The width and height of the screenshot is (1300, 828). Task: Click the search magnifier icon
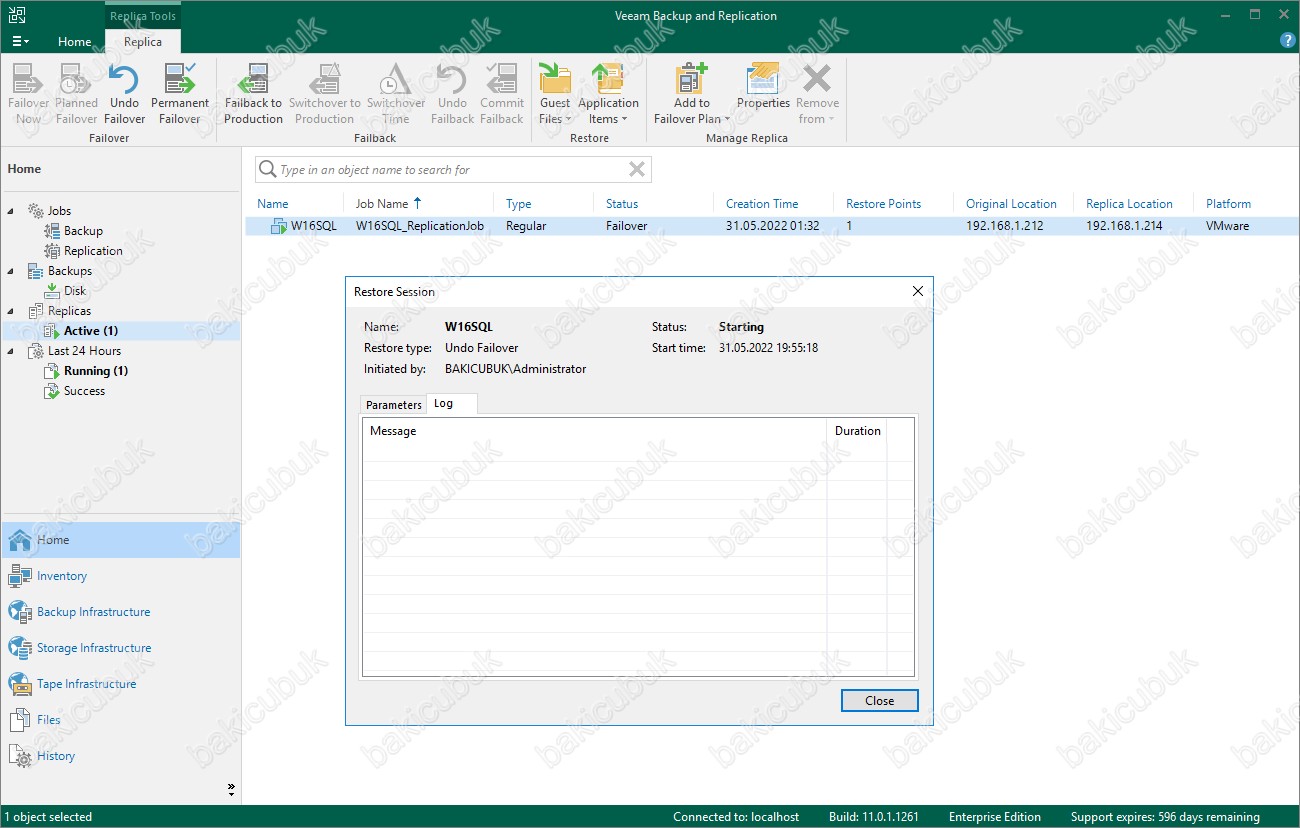[x=267, y=169]
